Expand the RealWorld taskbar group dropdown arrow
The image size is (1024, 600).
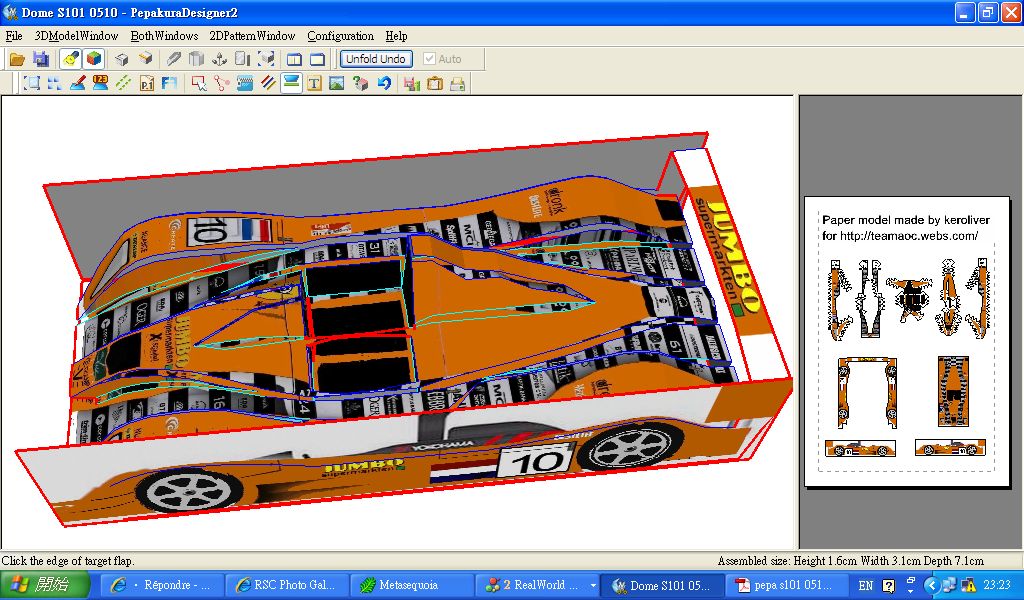[593, 585]
